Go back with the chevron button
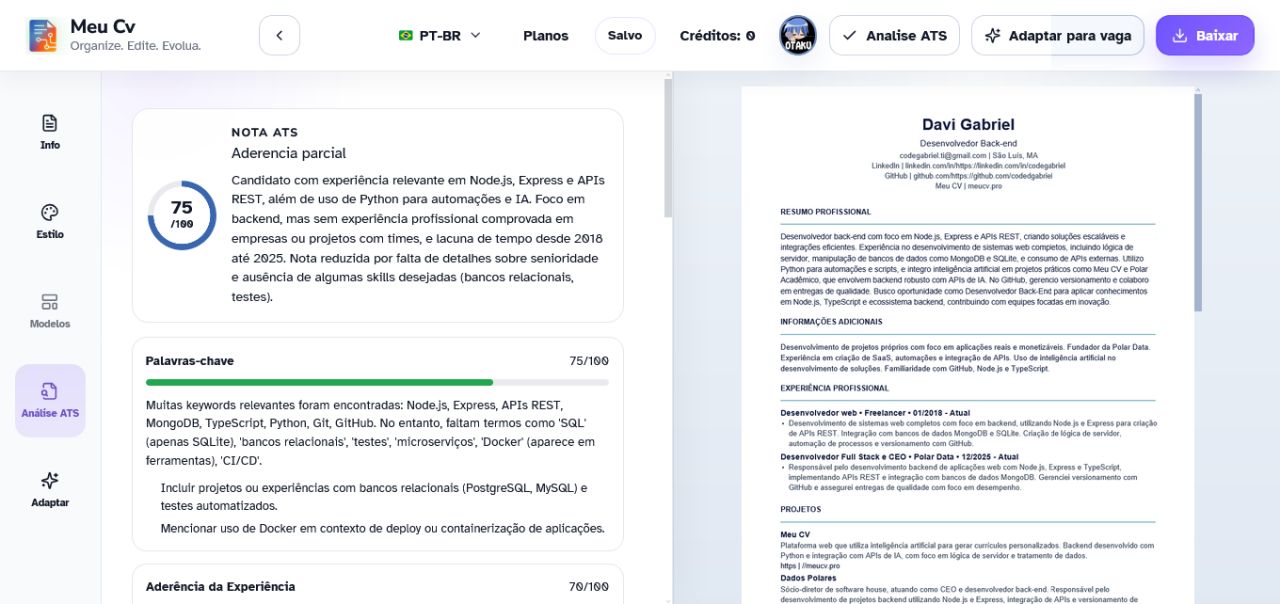The width and height of the screenshot is (1280, 604). 279,36
